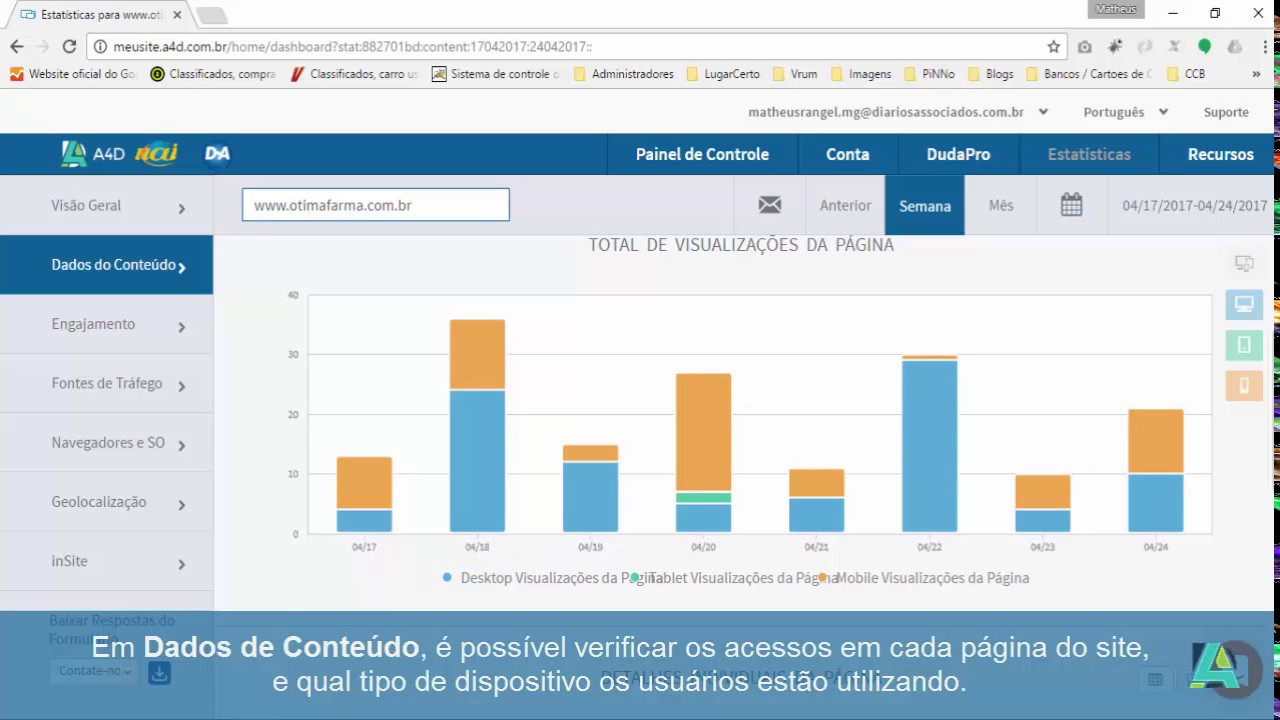
Task: Toggle Mobile Visualizações legend item
Action: tap(923, 578)
